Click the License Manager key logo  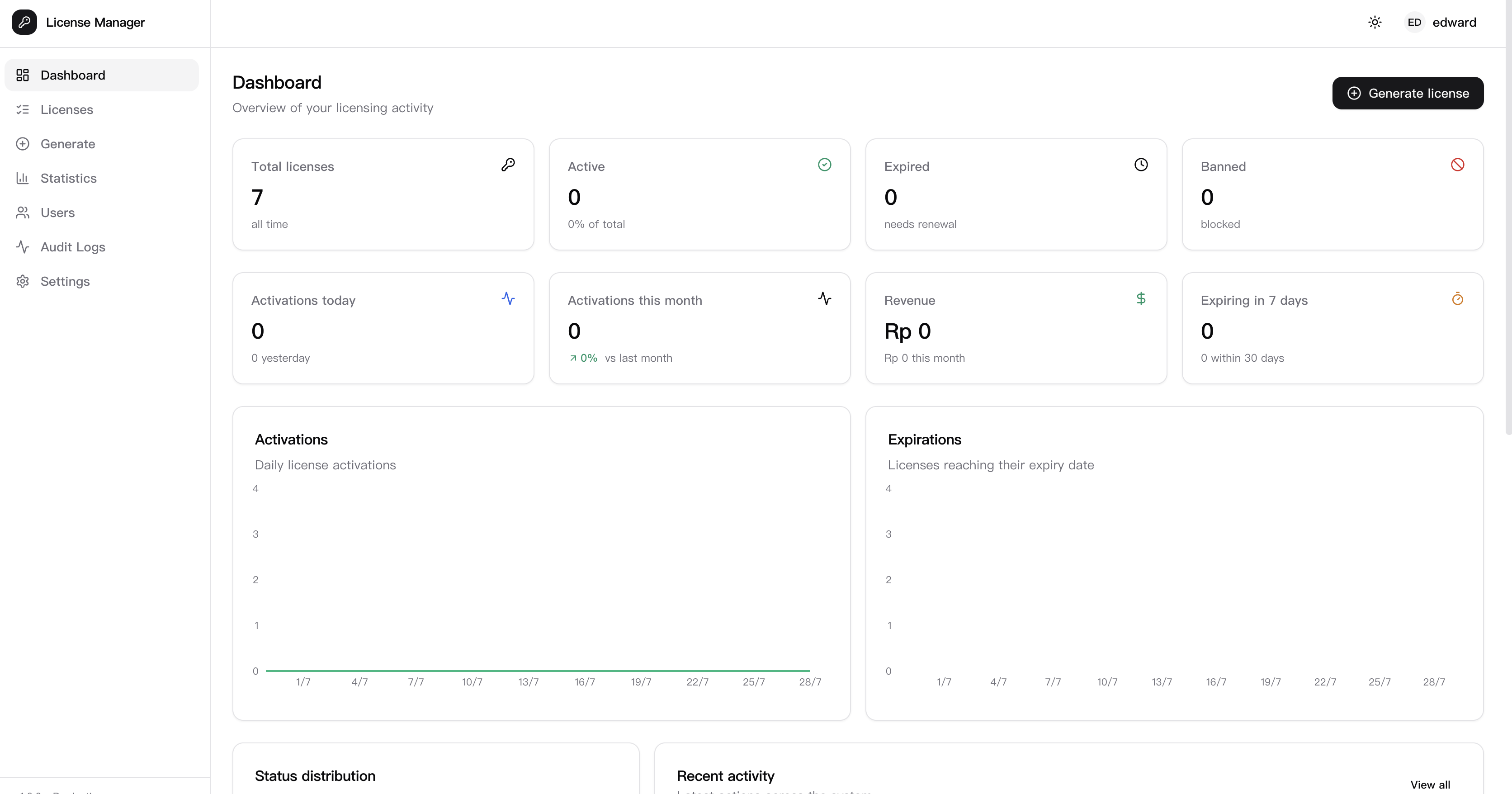click(x=24, y=22)
